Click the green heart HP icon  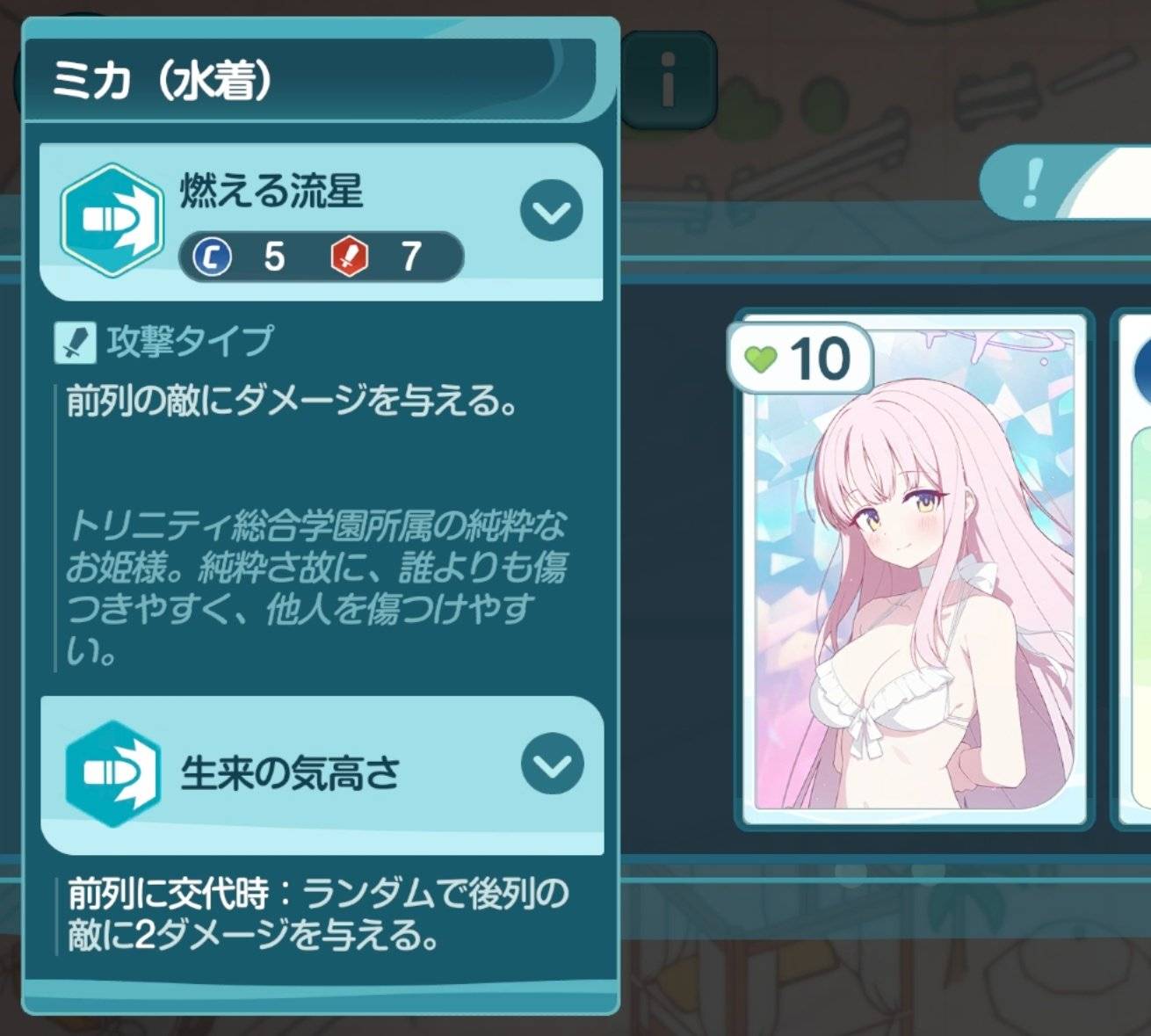point(761,358)
